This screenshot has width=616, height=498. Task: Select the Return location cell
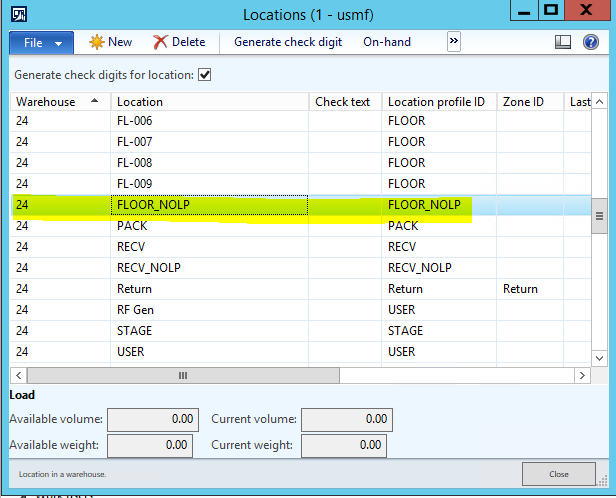coord(210,289)
